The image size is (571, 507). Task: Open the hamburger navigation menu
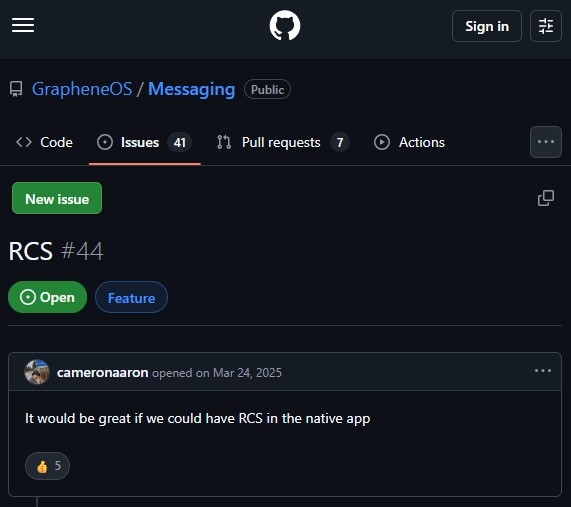[x=23, y=25]
